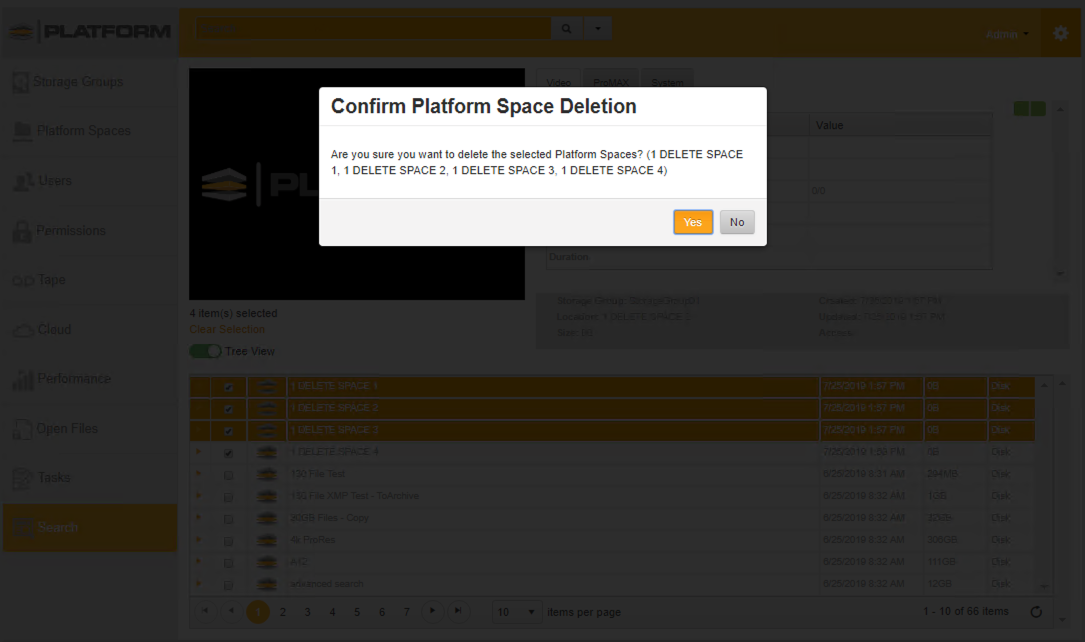Confirm deletion with the Yes button
Image resolution: width=1085 pixels, height=642 pixels.
click(693, 222)
